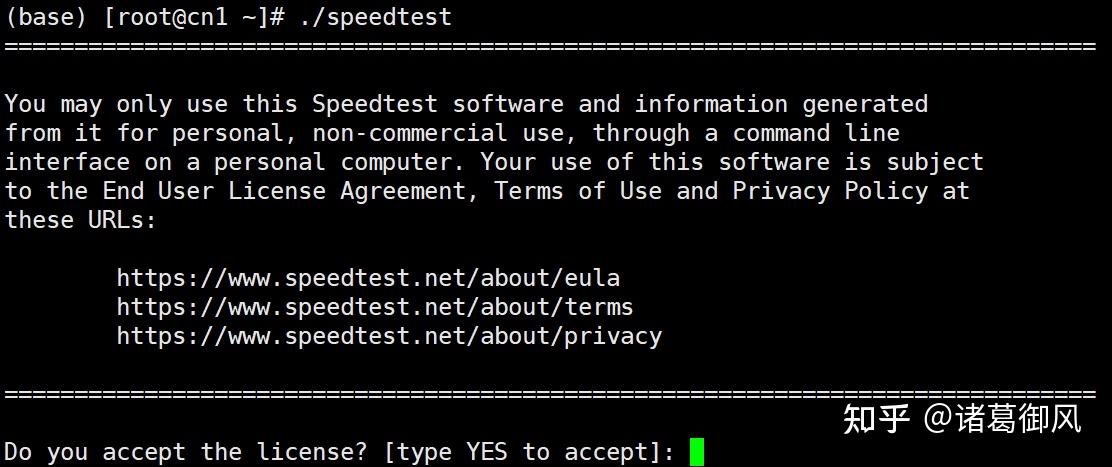This screenshot has width=1112, height=467.
Task: Open the speedtest.net EULA URL
Action: coord(368,277)
